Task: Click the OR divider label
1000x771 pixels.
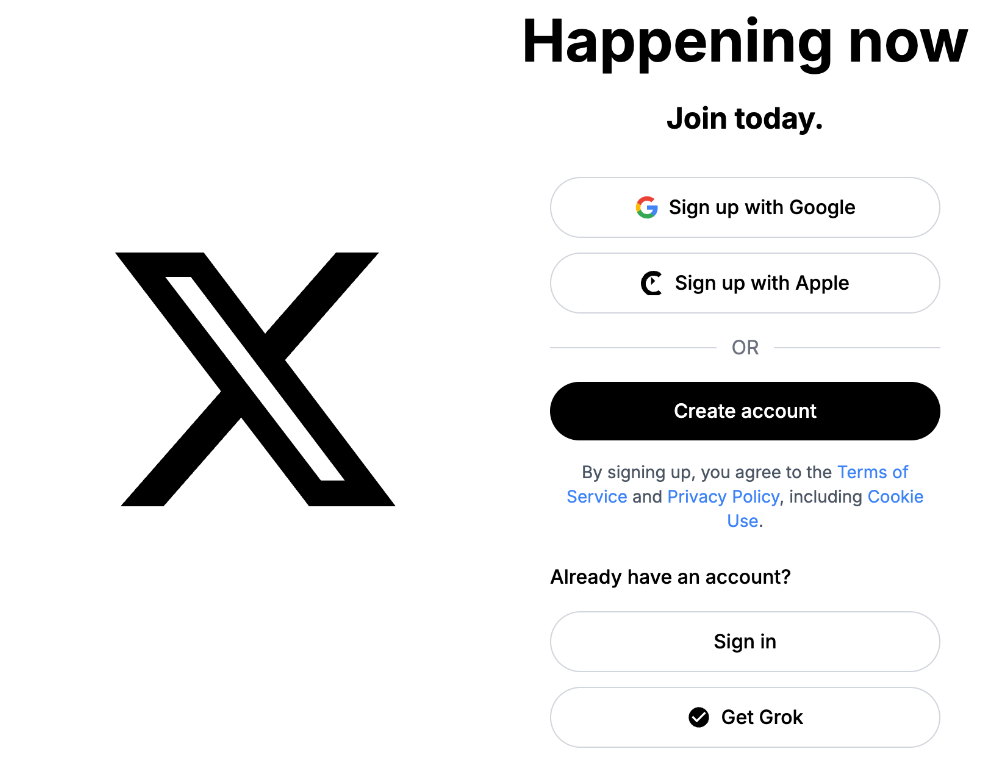Action: (745, 348)
